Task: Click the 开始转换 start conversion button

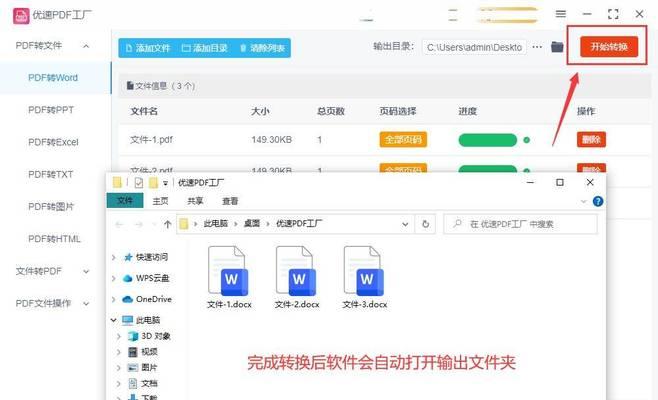Action: point(609,47)
